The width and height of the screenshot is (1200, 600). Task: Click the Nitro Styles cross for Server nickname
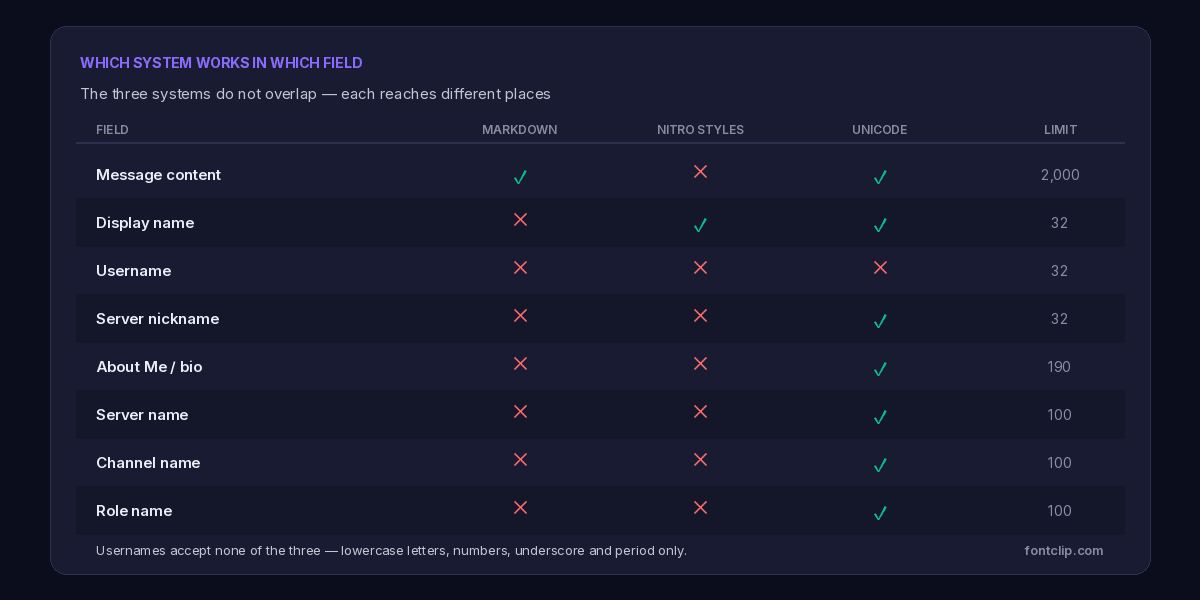700,316
